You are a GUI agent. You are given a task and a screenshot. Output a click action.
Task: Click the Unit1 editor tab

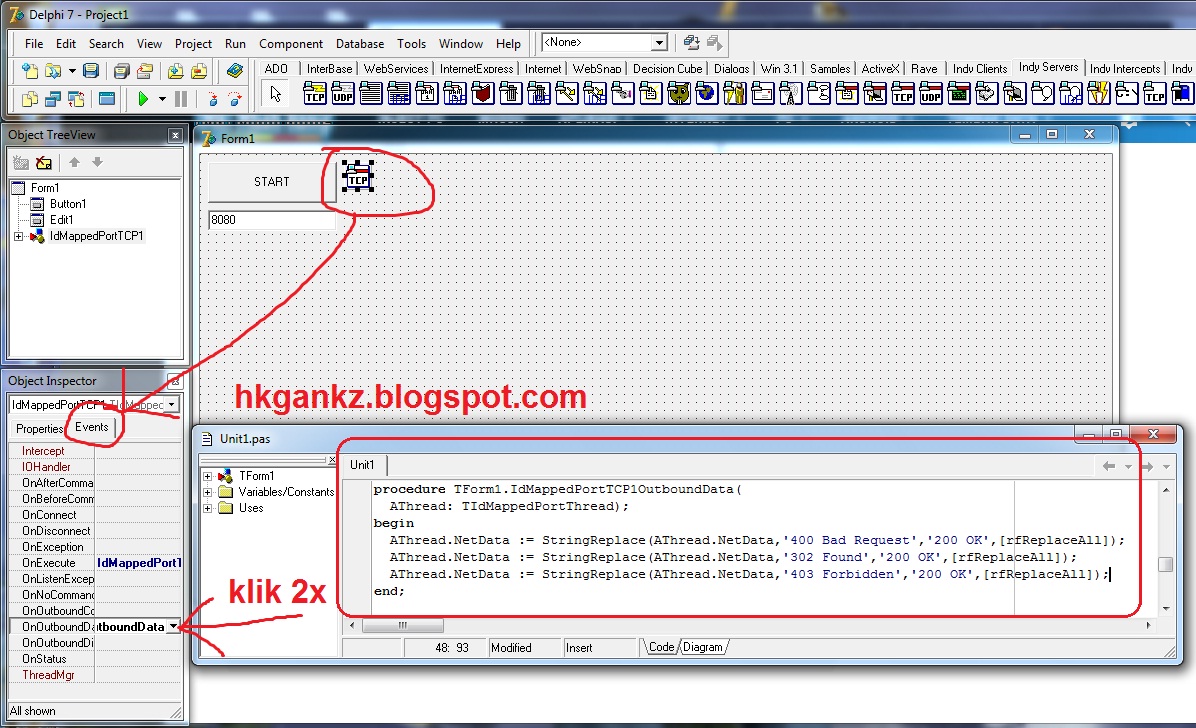[362, 465]
